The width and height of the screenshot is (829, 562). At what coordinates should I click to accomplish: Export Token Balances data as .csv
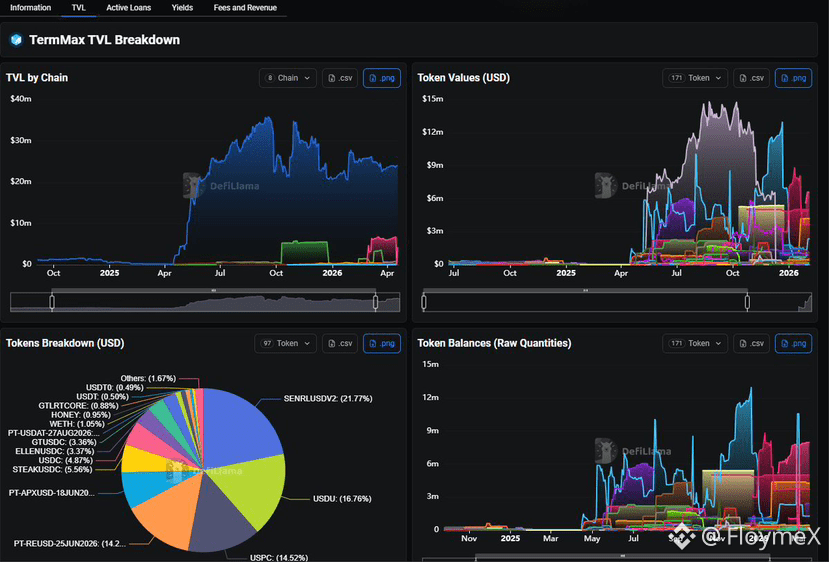751,343
